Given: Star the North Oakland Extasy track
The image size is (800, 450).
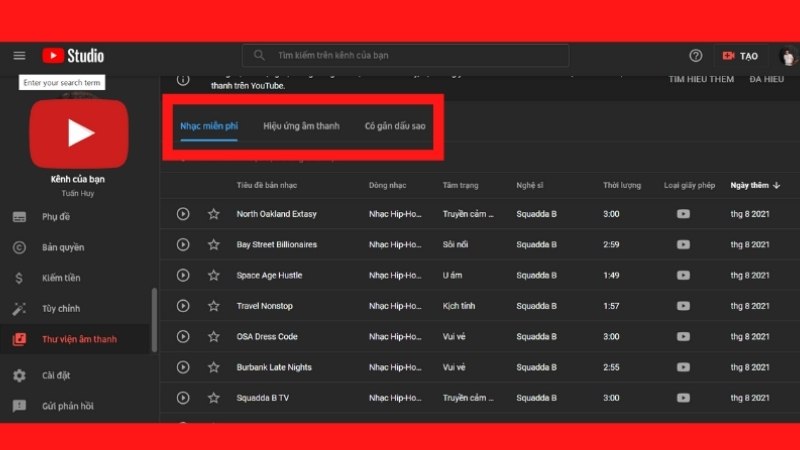Looking at the screenshot, I should click(x=214, y=214).
